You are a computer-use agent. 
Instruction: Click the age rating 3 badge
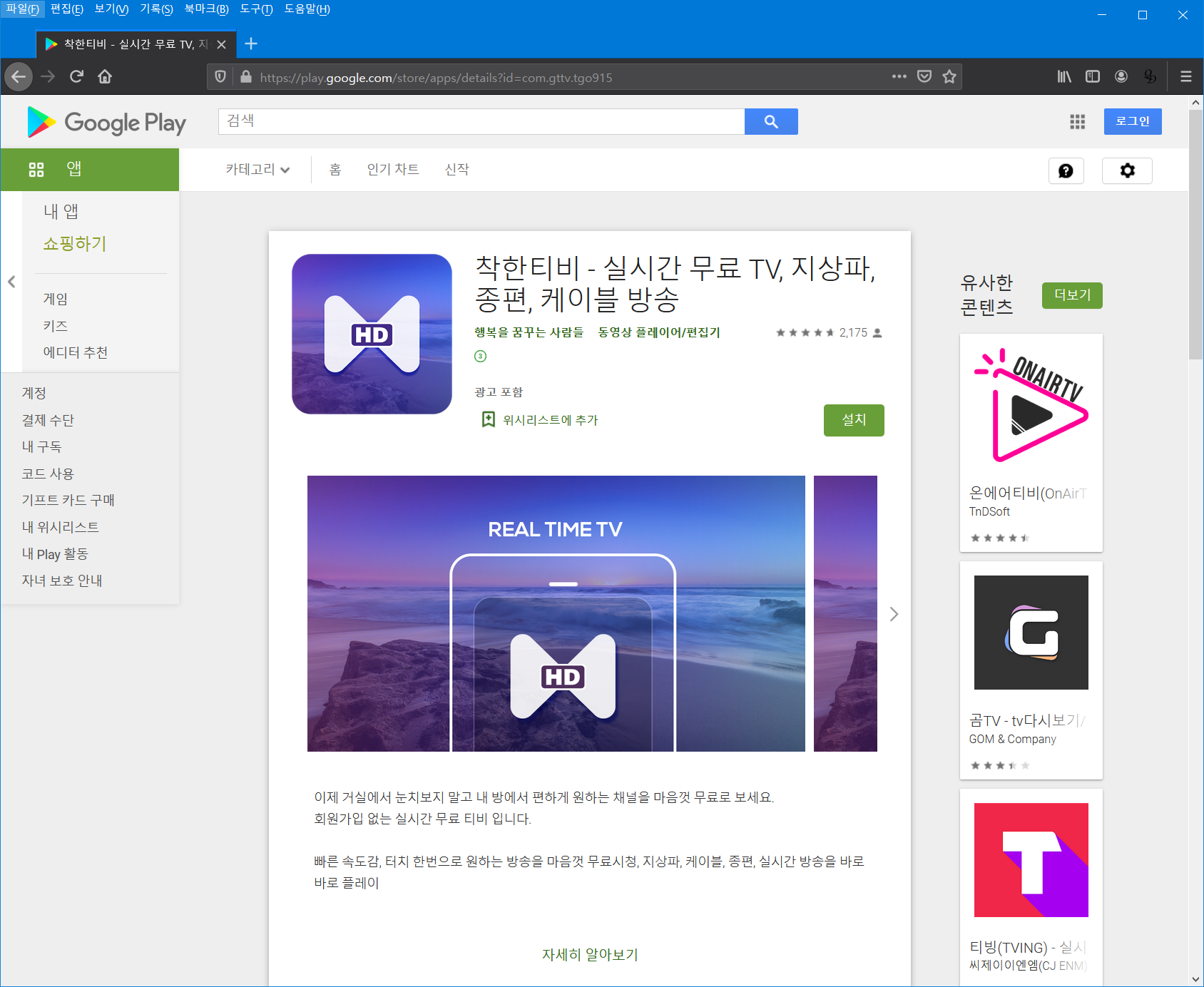480,356
